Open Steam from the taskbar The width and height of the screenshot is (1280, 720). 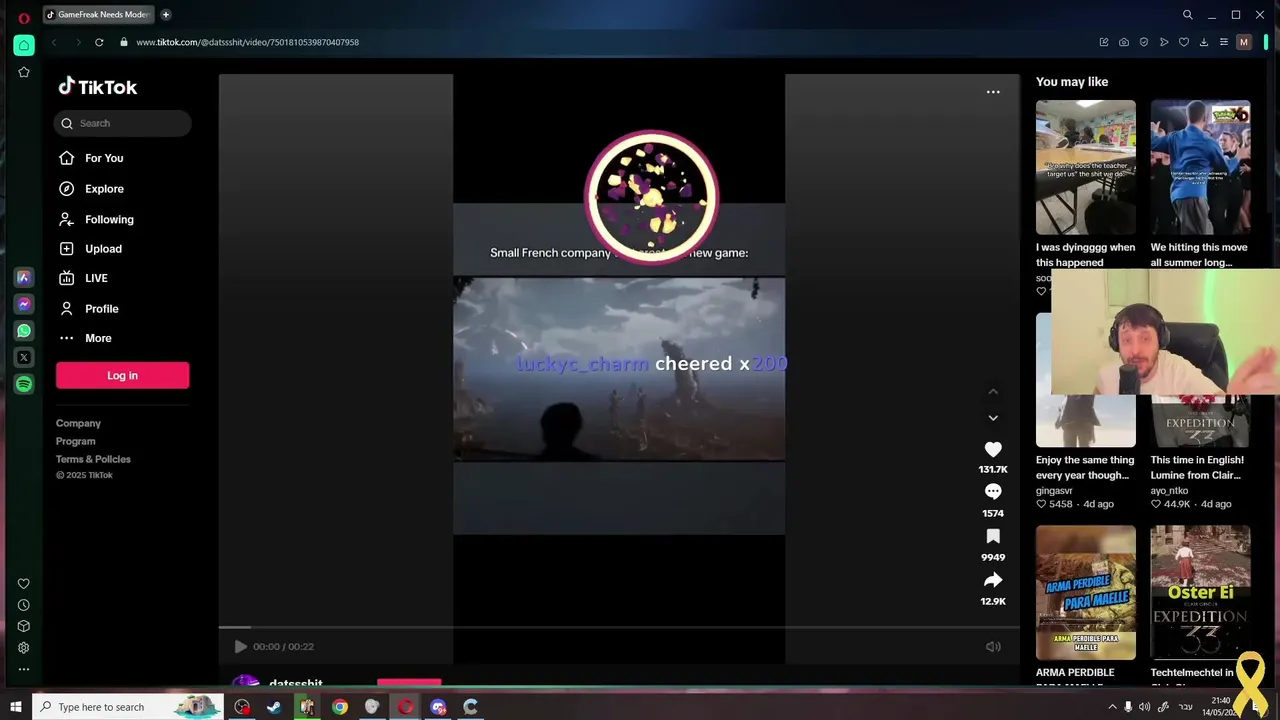(x=274, y=707)
